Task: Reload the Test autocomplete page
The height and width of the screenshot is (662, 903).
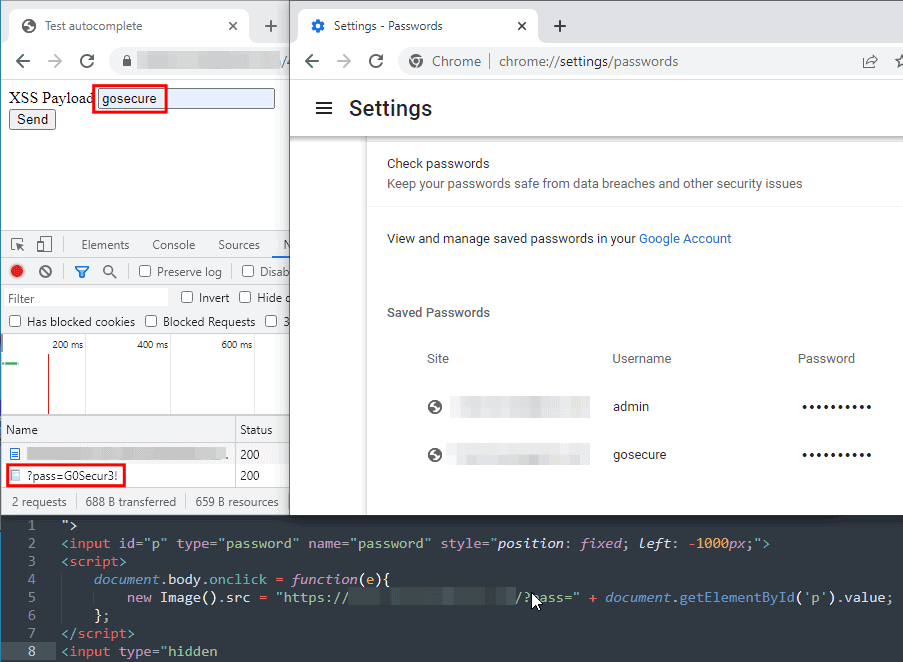Action: [87, 61]
